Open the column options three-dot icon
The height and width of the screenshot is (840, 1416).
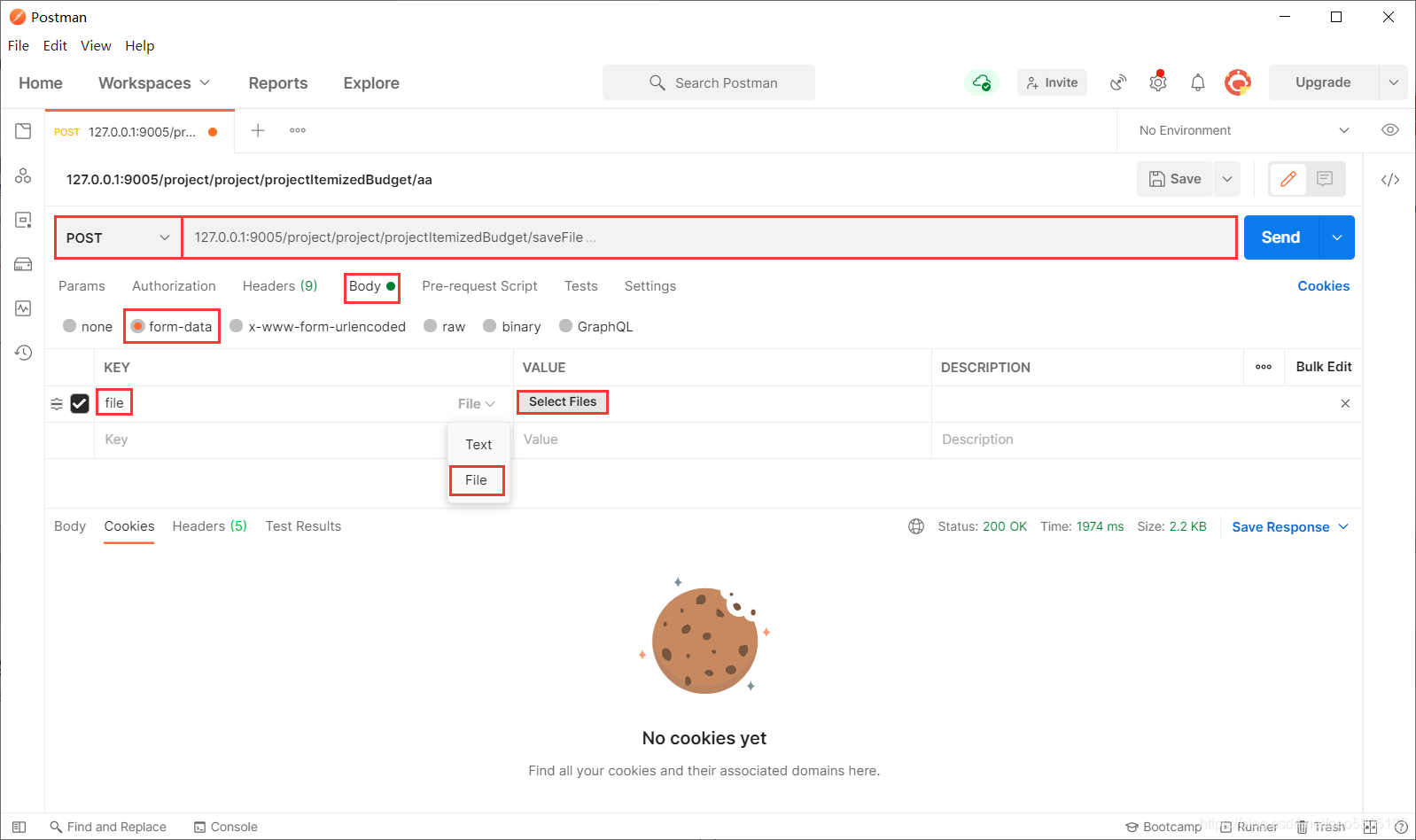pos(1264,367)
